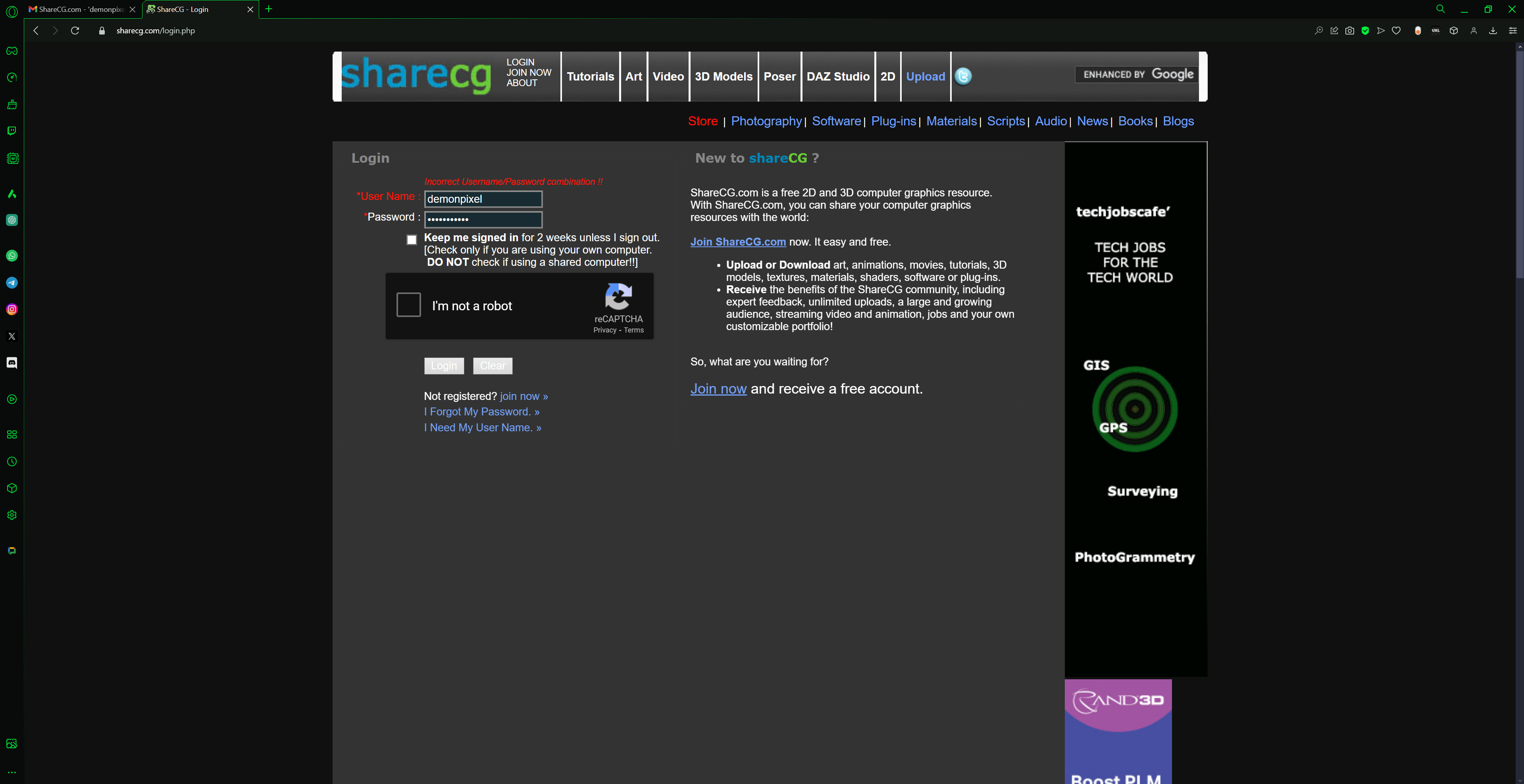Open GX Cleaner broom icon

12,105
